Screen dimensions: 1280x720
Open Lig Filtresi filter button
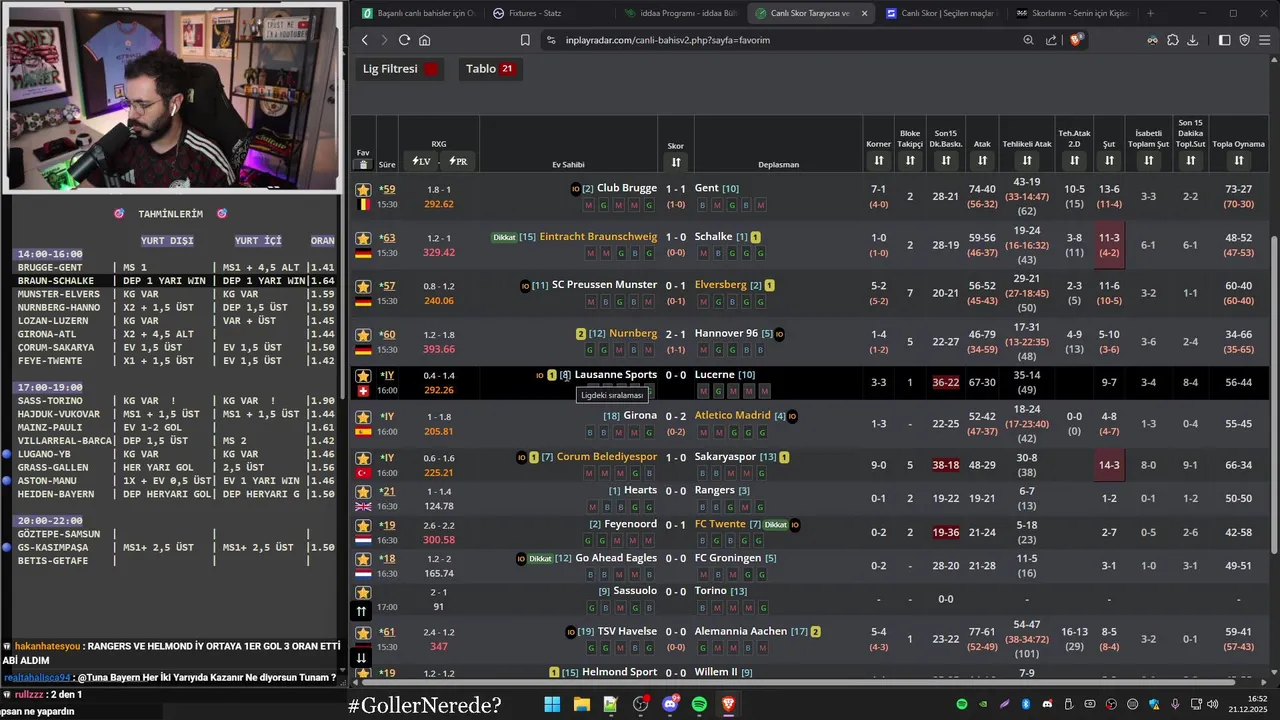(x=400, y=69)
